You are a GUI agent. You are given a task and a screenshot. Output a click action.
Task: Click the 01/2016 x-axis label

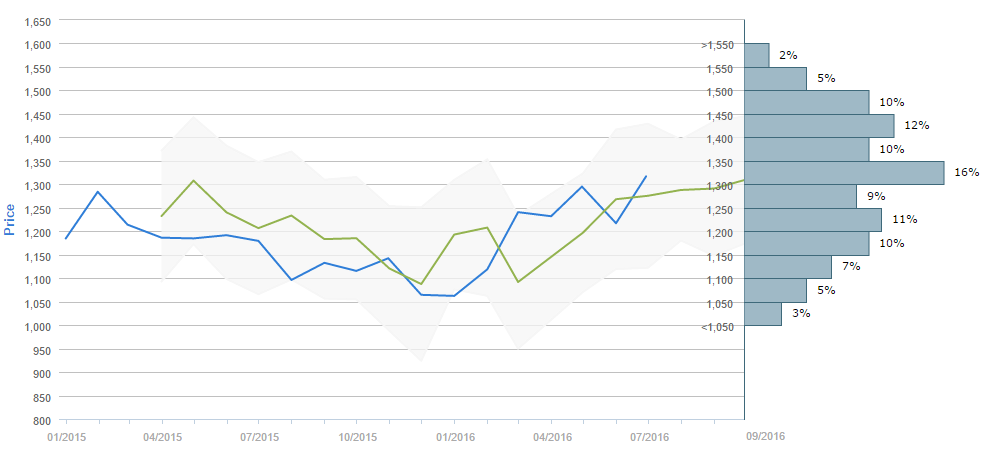pos(454,437)
